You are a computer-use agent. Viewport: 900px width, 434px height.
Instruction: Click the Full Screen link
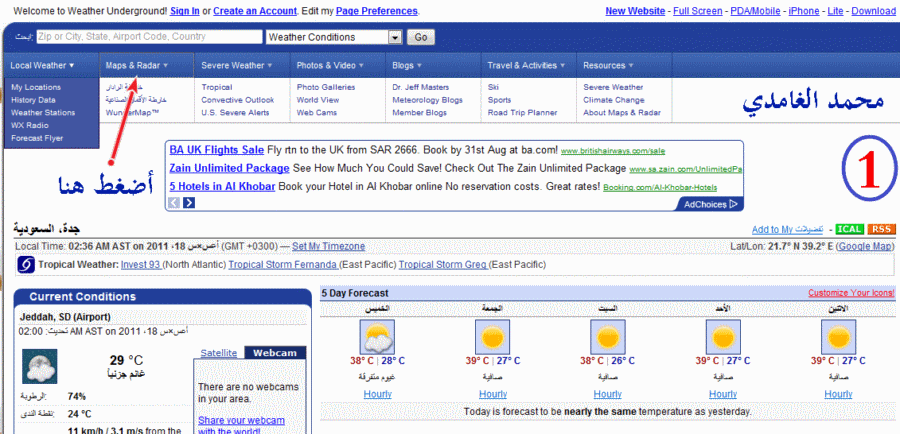click(x=698, y=11)
